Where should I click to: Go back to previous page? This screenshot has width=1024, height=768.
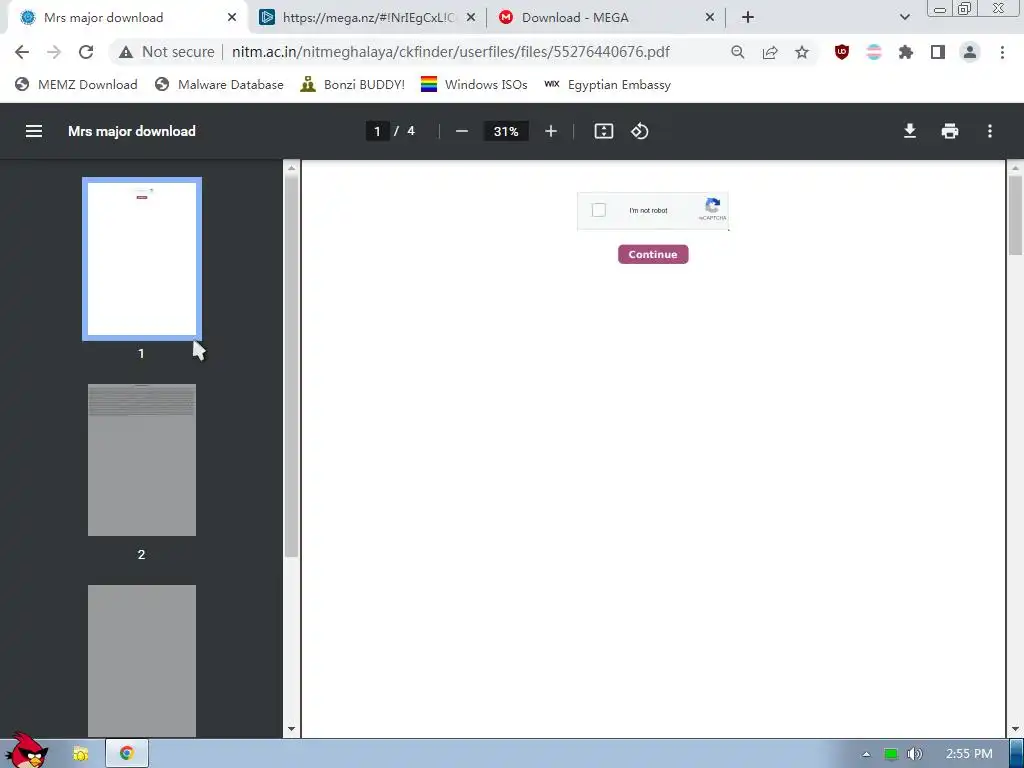coord(22,52)
